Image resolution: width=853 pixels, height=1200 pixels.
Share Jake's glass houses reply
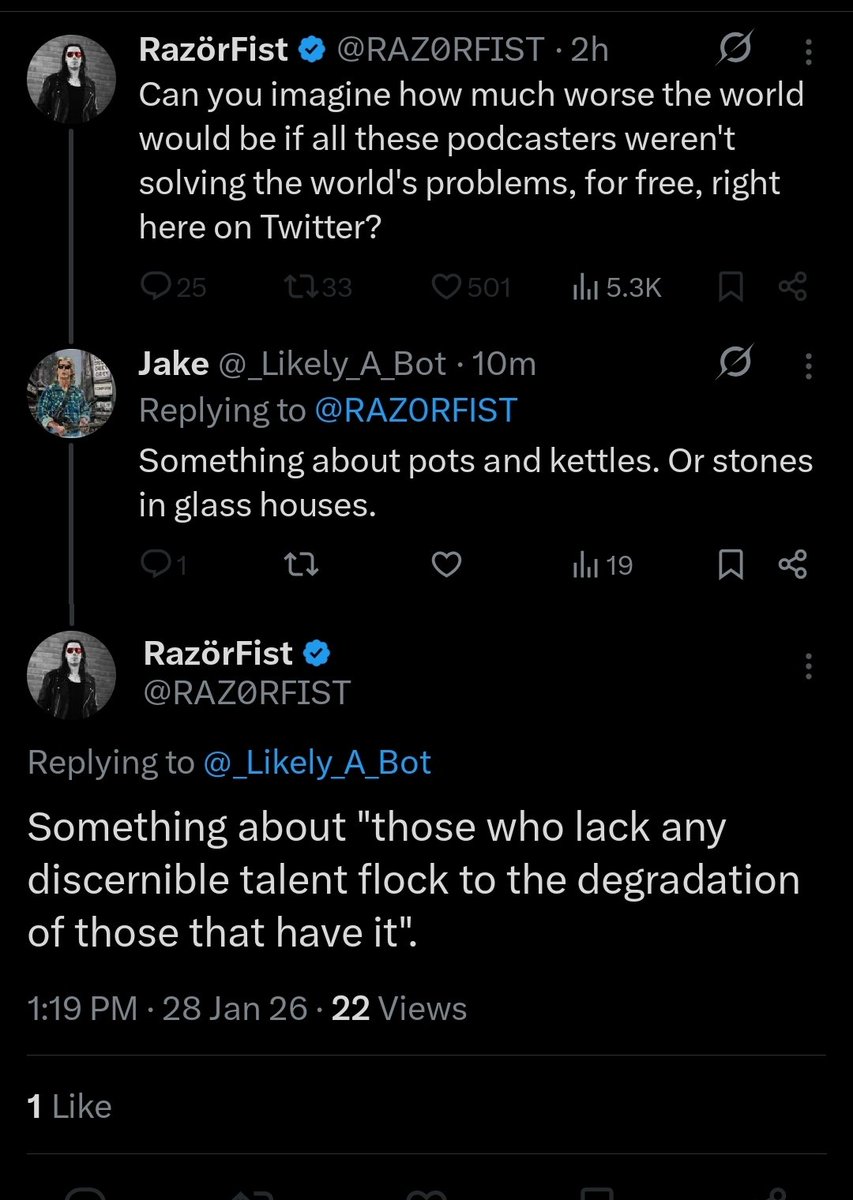point(792,567)
